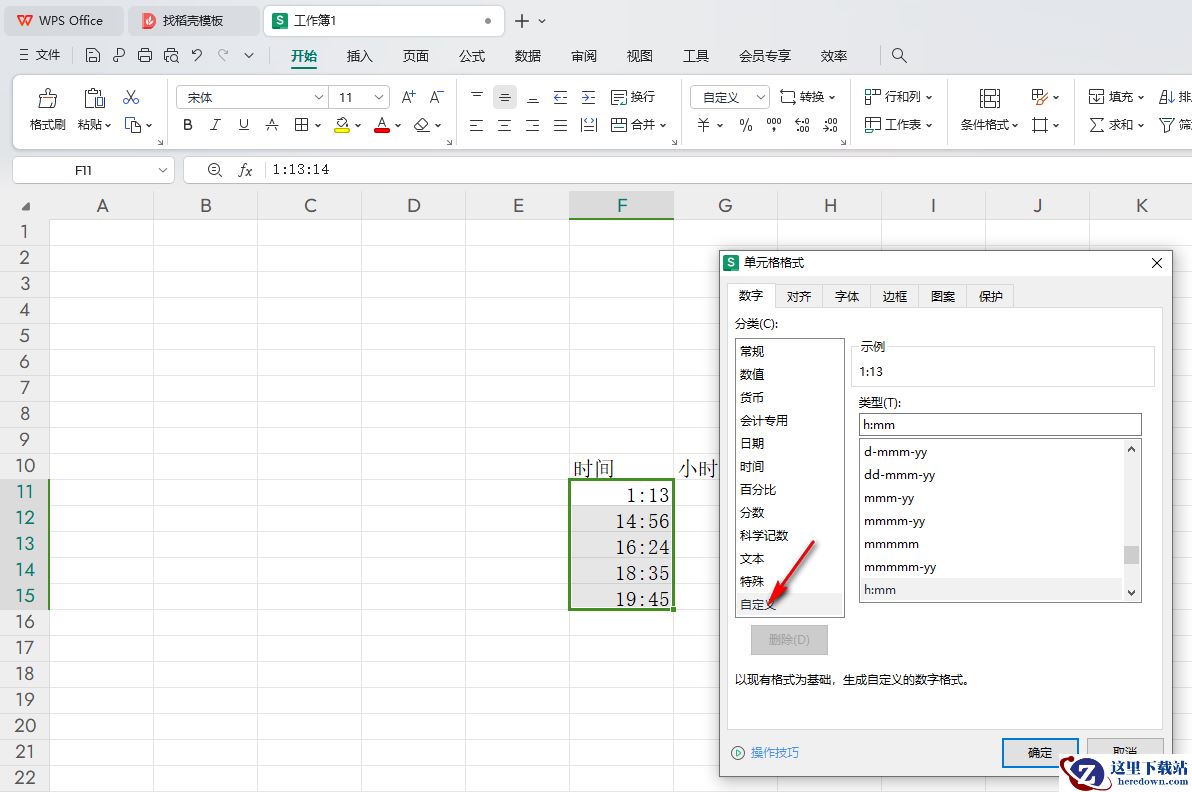Click the strikethrough text icon

271,125
